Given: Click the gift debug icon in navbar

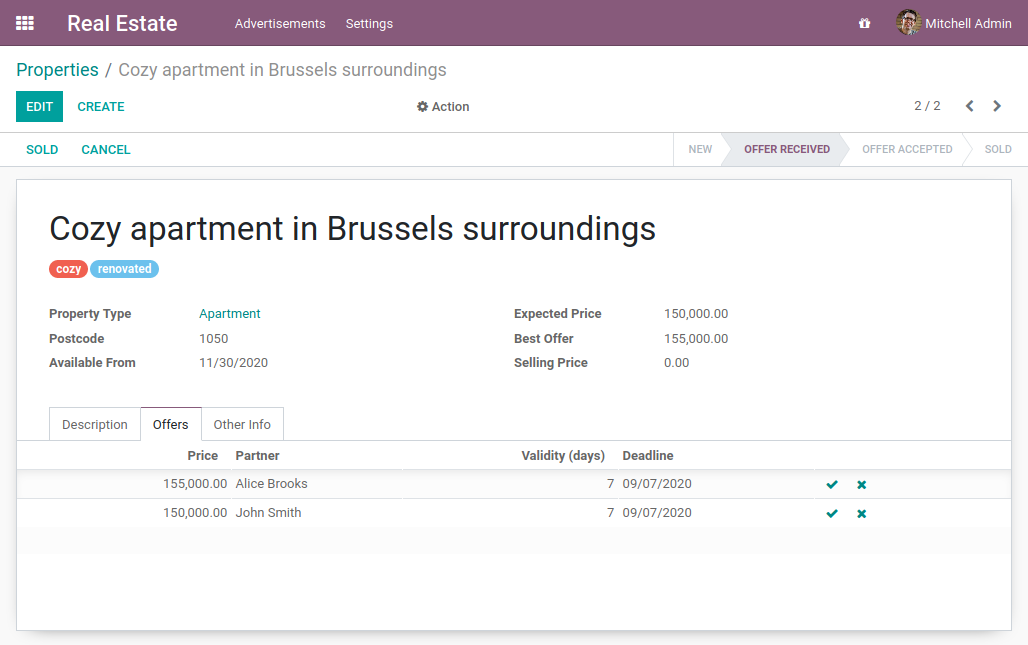Looking at the screenshot, I should tap(864, 23).
